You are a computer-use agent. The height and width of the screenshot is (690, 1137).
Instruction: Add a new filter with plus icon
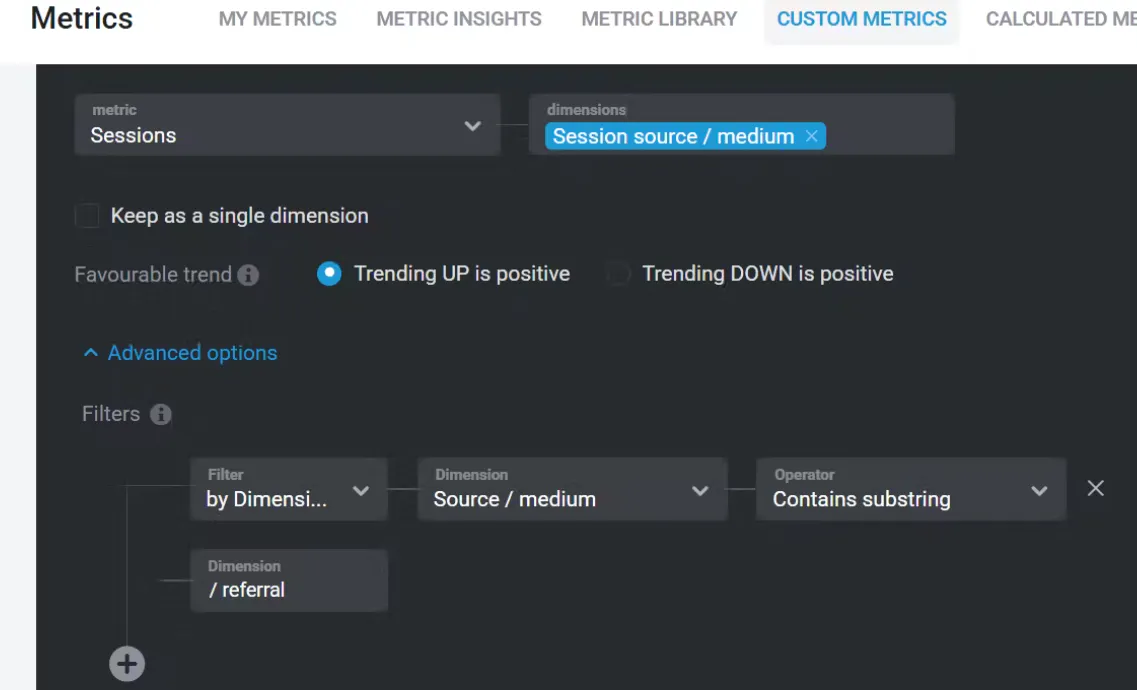127,664
